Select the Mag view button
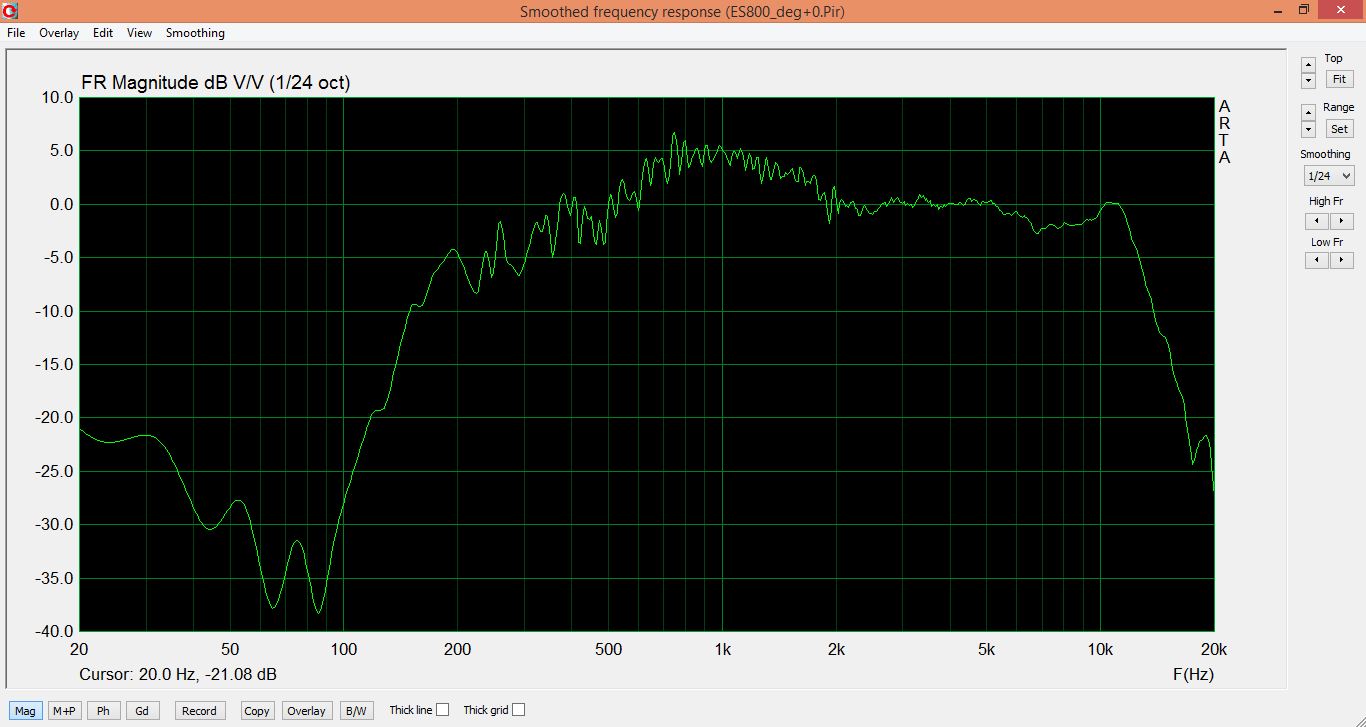1366x727 pixels. (x=25, y=711)
